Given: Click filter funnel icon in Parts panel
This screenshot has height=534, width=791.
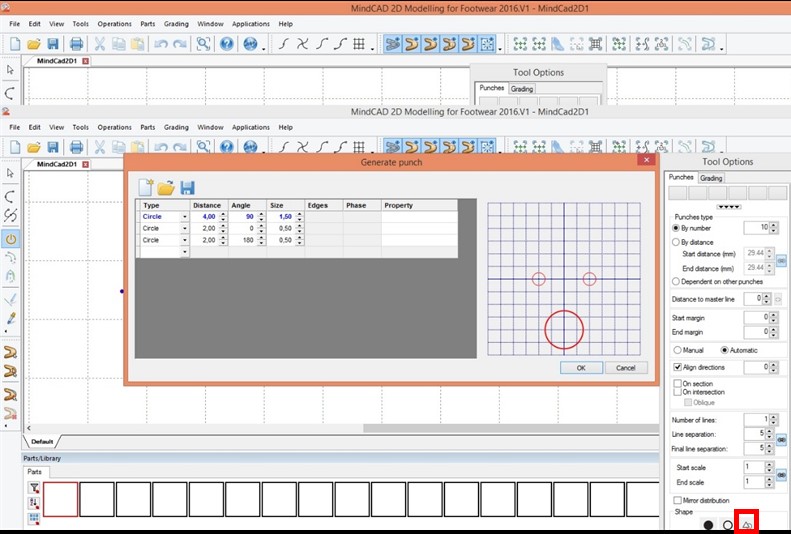Looking at the screenshot, I should tap(34, 488).
